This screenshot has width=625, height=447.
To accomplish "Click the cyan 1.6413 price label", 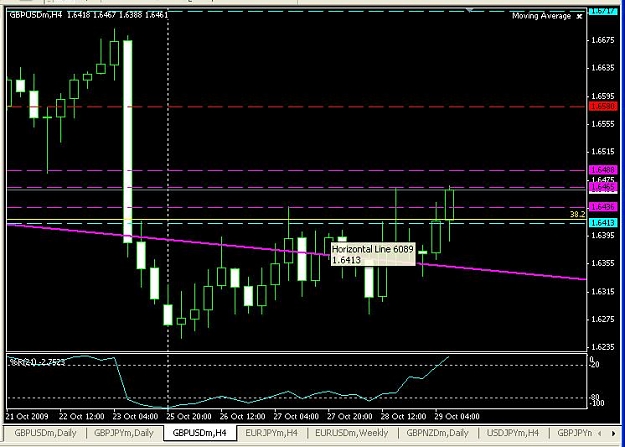I will 603,223.
